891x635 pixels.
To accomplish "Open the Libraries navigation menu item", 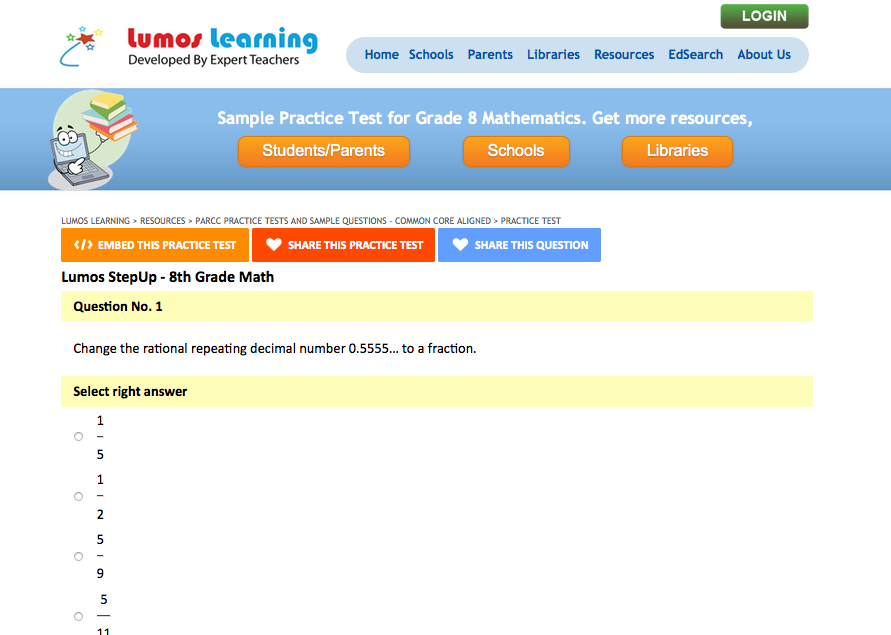I will tap(553, 55).
